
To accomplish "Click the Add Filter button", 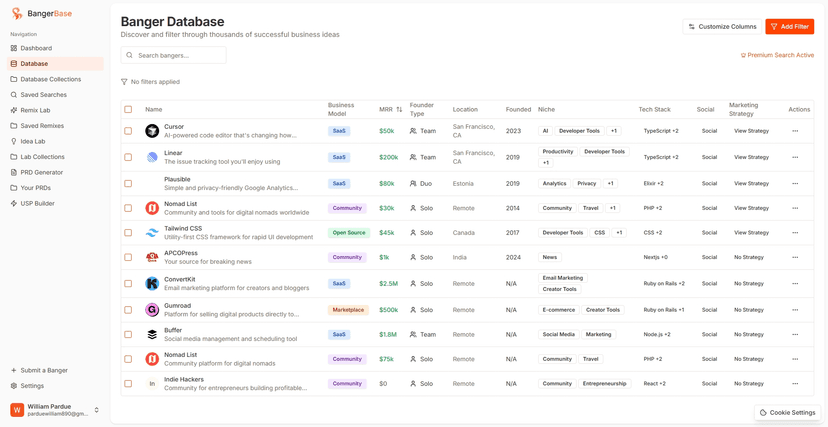I will pyautogui.click(x=789, y=26).
